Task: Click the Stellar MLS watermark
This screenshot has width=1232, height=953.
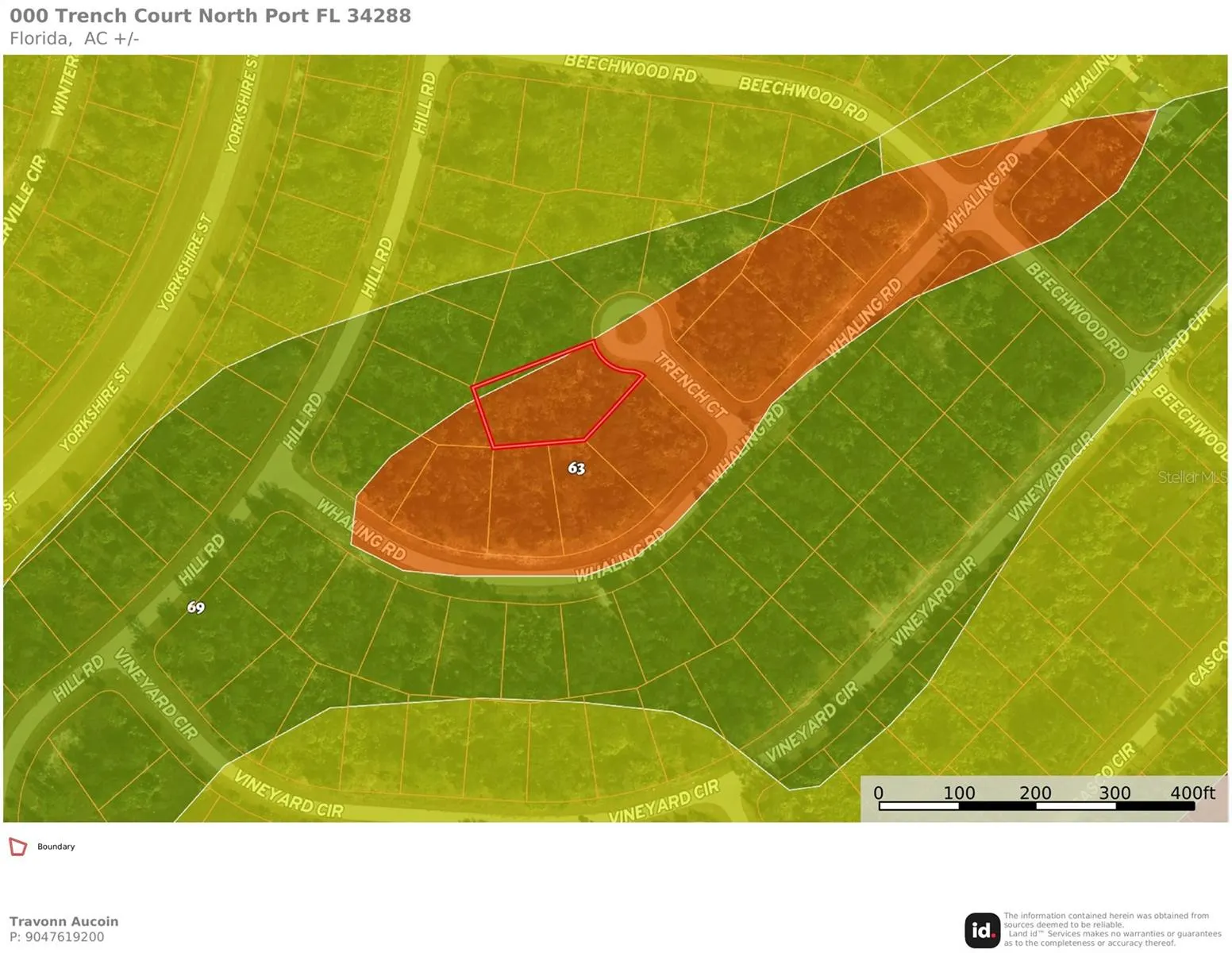Action: 1192,476
